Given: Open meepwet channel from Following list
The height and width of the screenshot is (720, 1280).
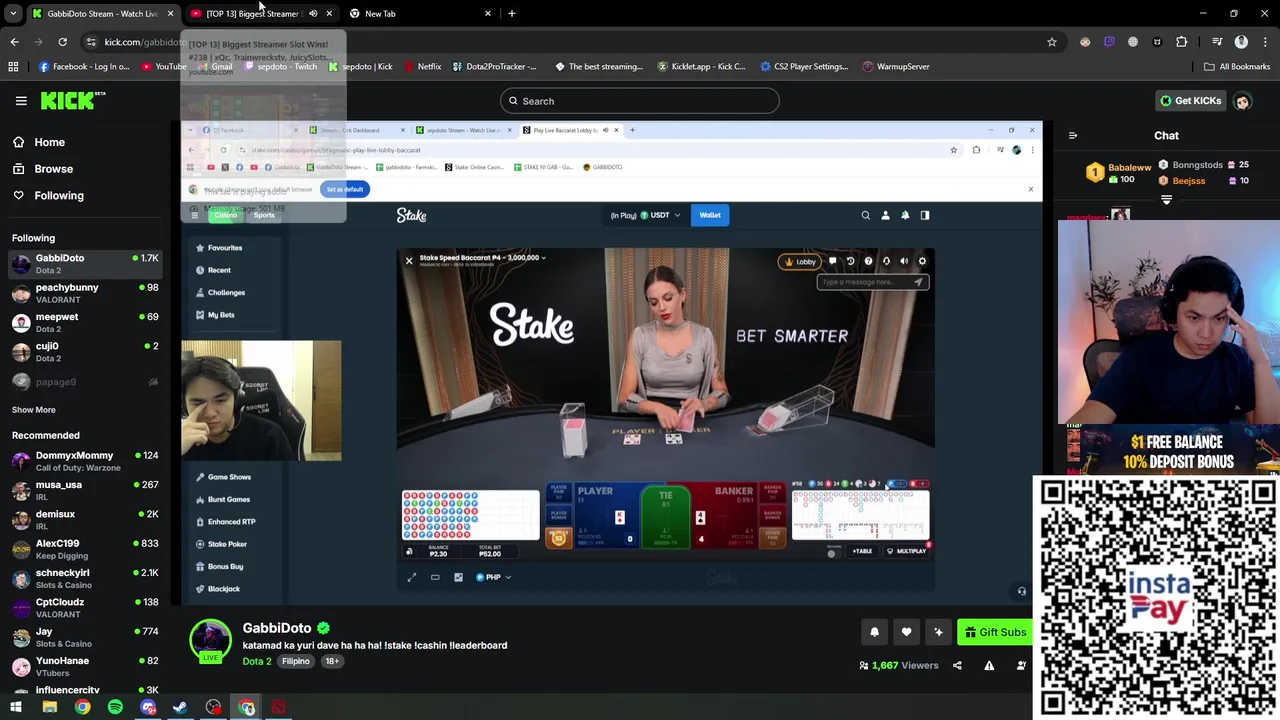Looking at the screenshot, I should [85, 322].
